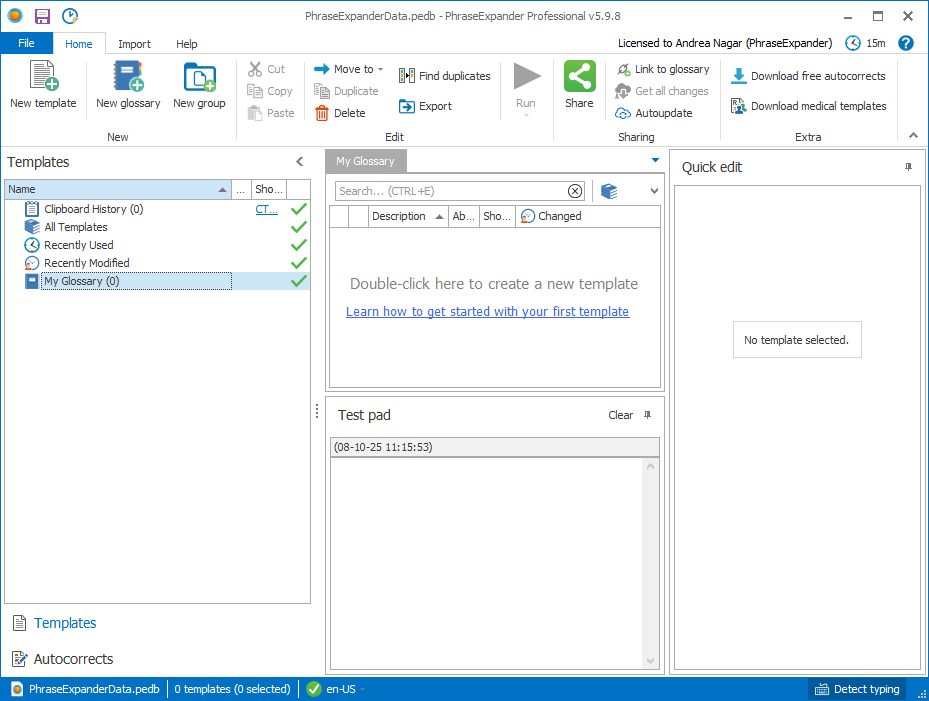Click Download medical templates
Viewport: 929px width, 701px height.
pos(809,106)
